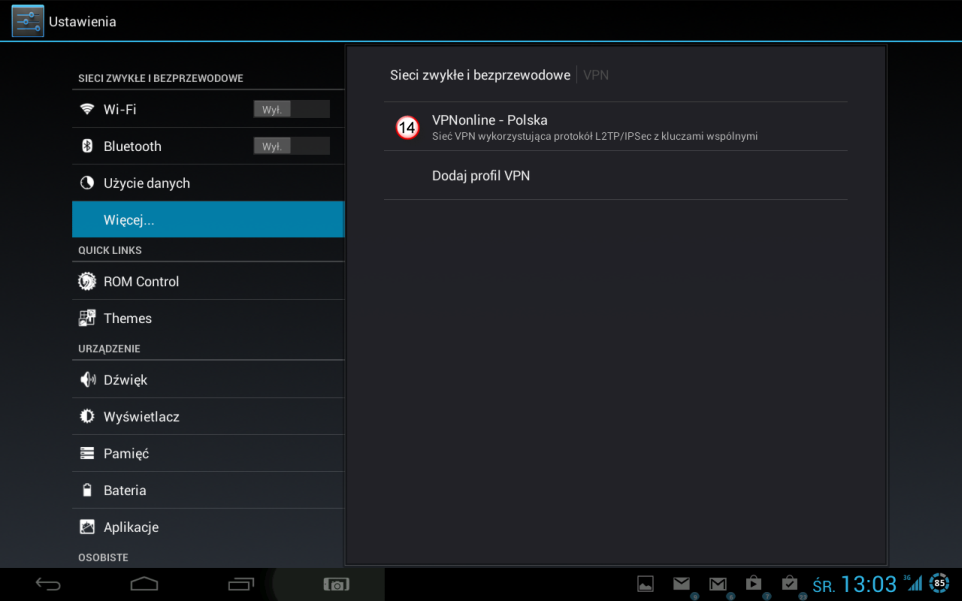Open Pamięć via its storage icon
The height and width of the screenshot is (601, 962).
coord(87,453)
